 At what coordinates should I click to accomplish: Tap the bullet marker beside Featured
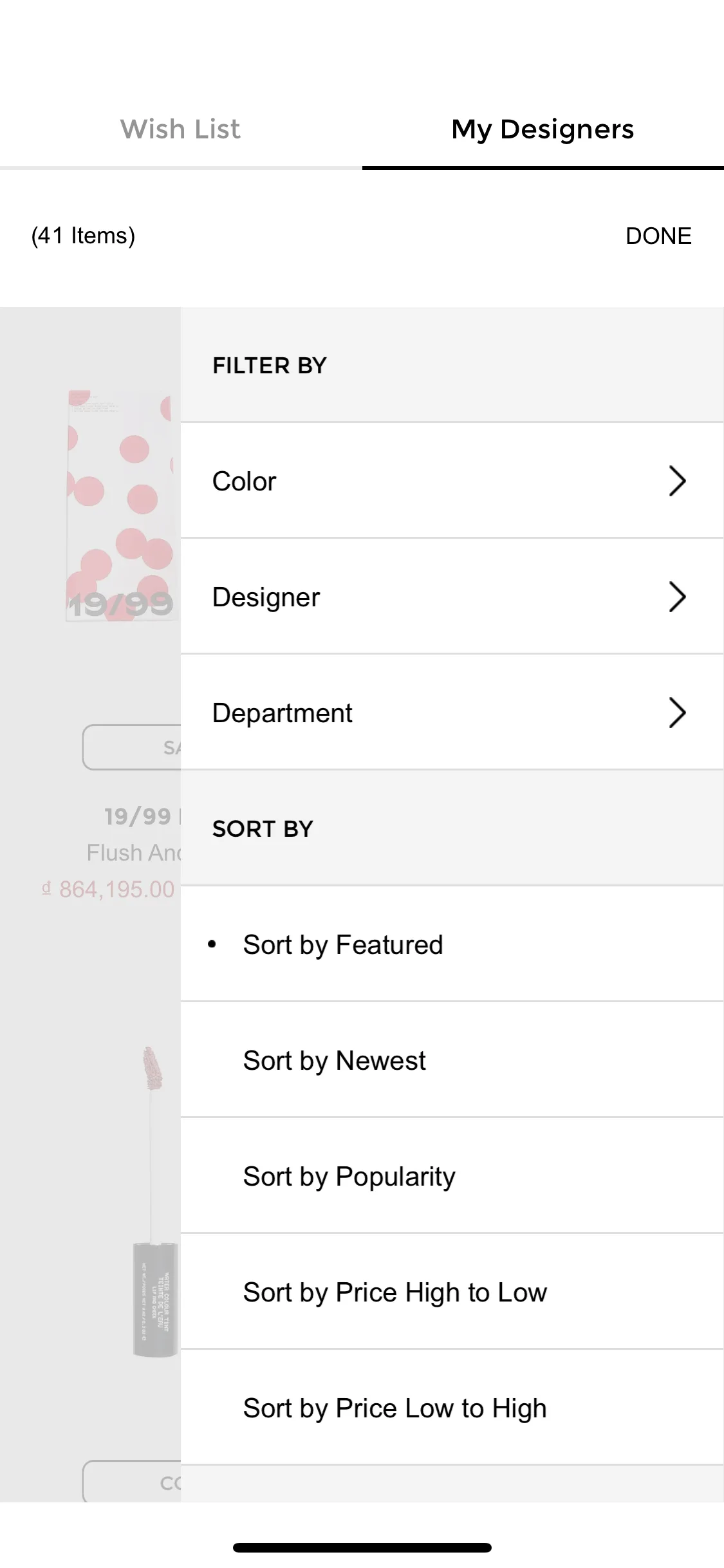[x=212, y=944]
